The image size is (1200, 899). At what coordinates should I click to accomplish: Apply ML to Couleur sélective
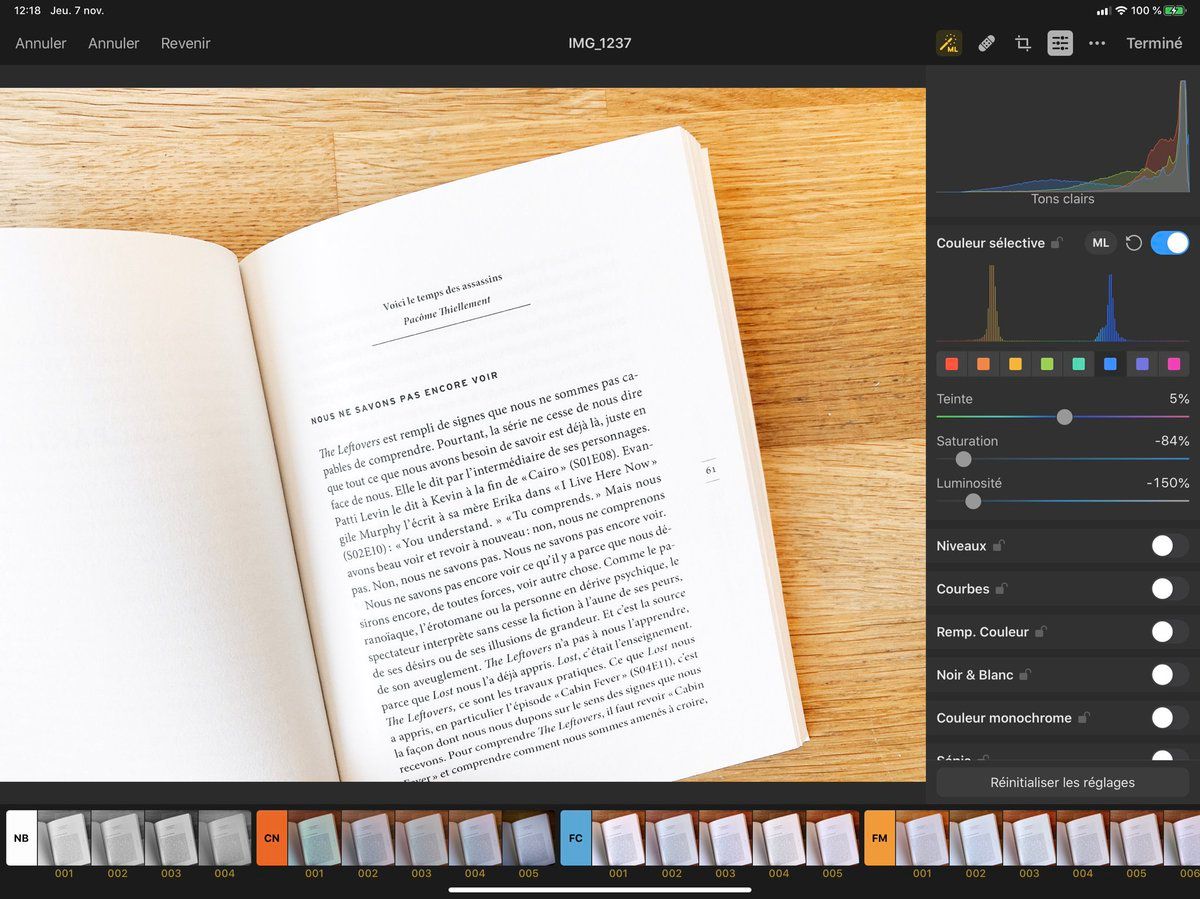coord(1100,243)
